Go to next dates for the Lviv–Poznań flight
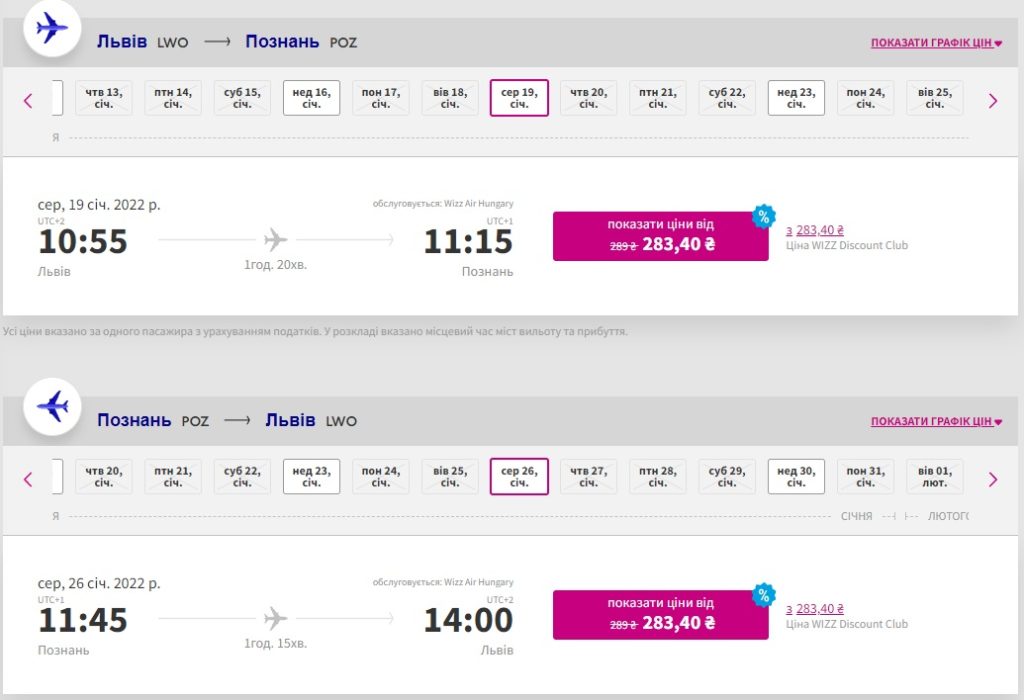1024x700 pixels. tap(993, 100)
